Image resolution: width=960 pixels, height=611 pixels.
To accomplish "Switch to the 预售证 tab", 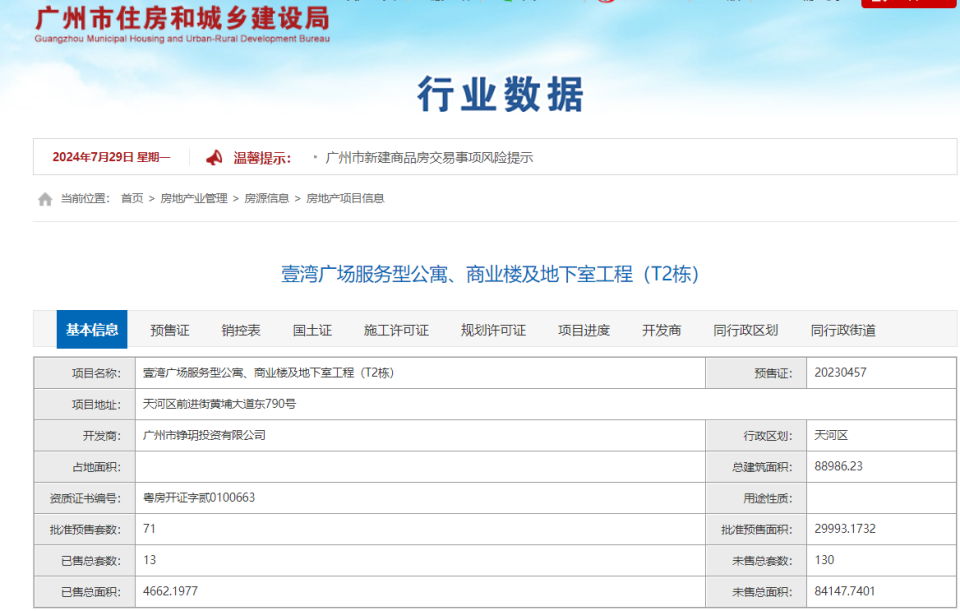I will point(167,329).
